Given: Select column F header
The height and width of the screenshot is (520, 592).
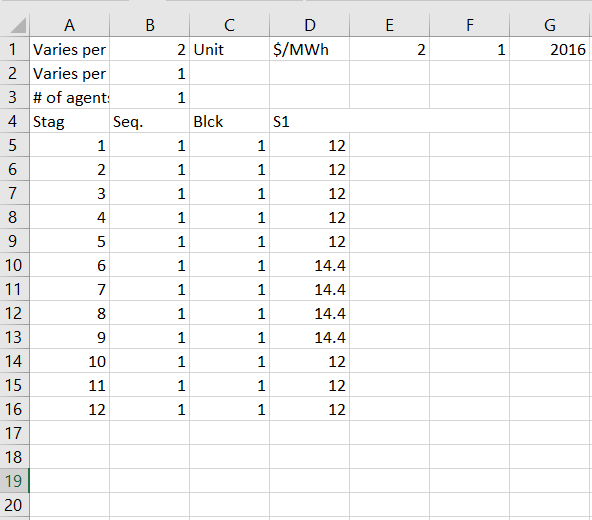Looking at the screenshot, I should 470,25.
